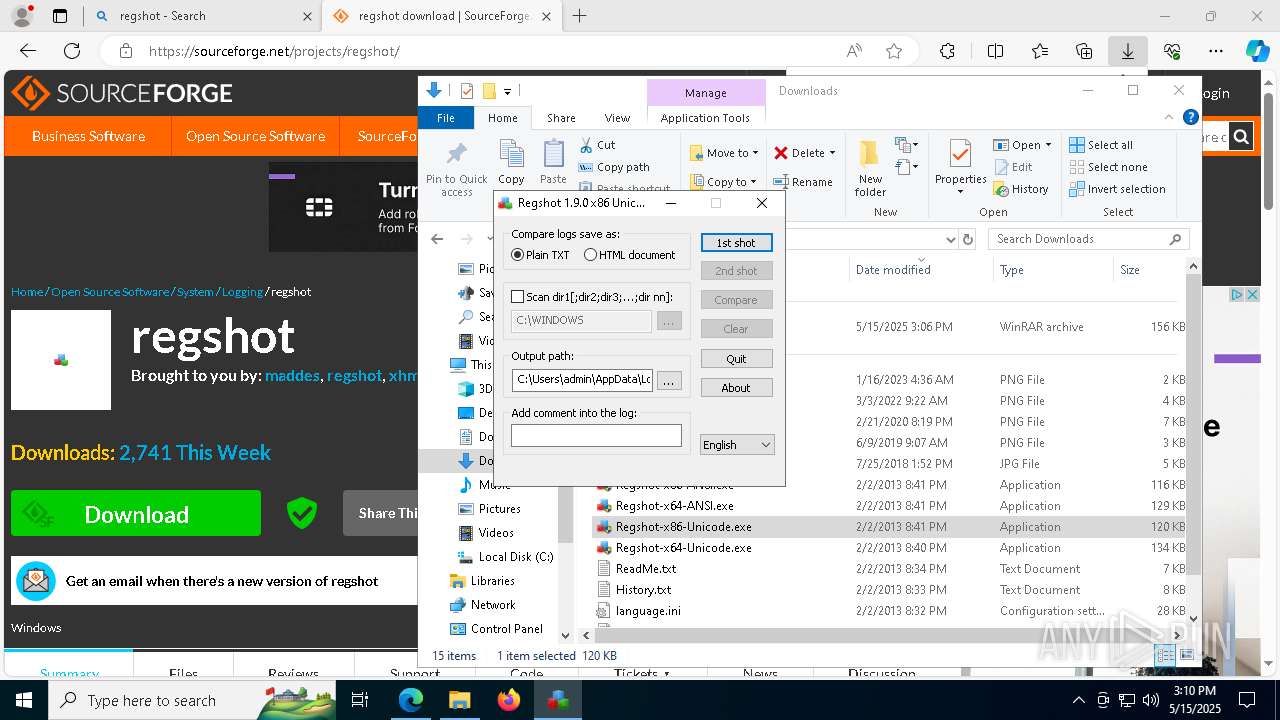1280x720 pixels.
Task: Open the Logging breadcrumb link
Action: point(242,292)
